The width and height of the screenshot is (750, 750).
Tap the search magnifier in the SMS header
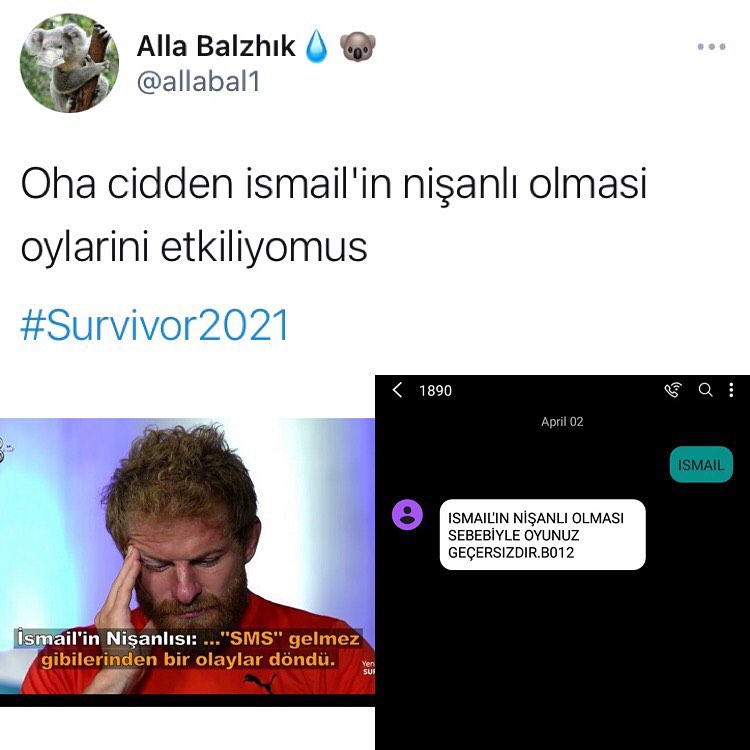706,390
